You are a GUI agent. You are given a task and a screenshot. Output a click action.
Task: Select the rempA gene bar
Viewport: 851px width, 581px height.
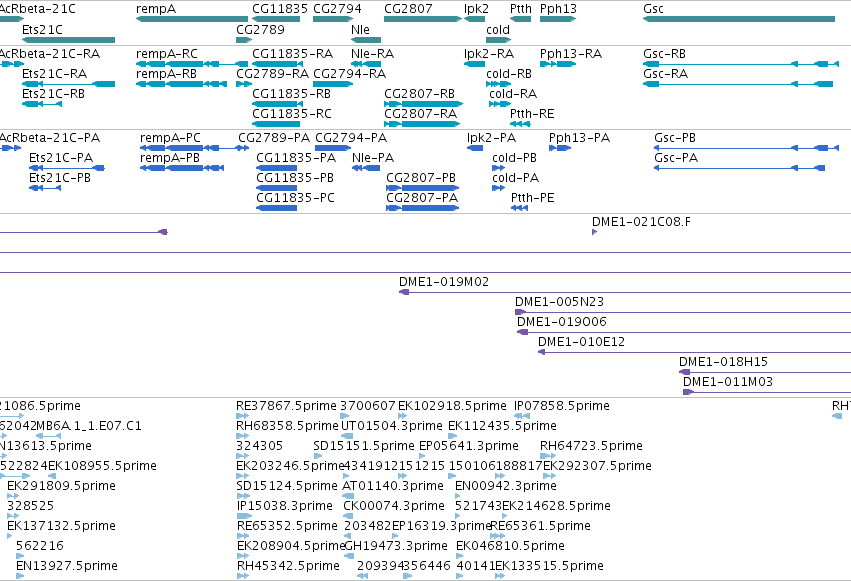(192, 19)
